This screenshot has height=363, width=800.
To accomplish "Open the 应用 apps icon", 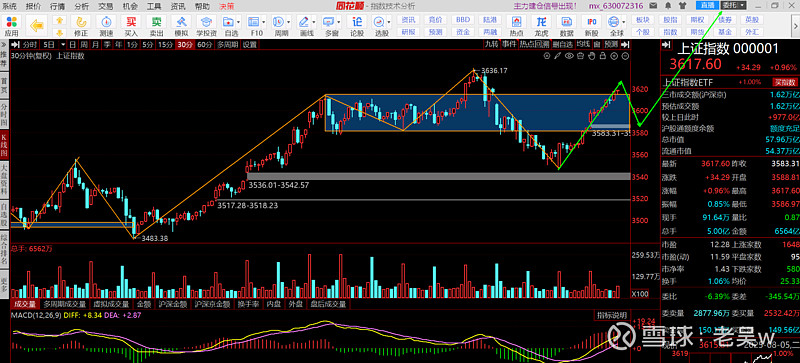I will click(x=11, y=25).
